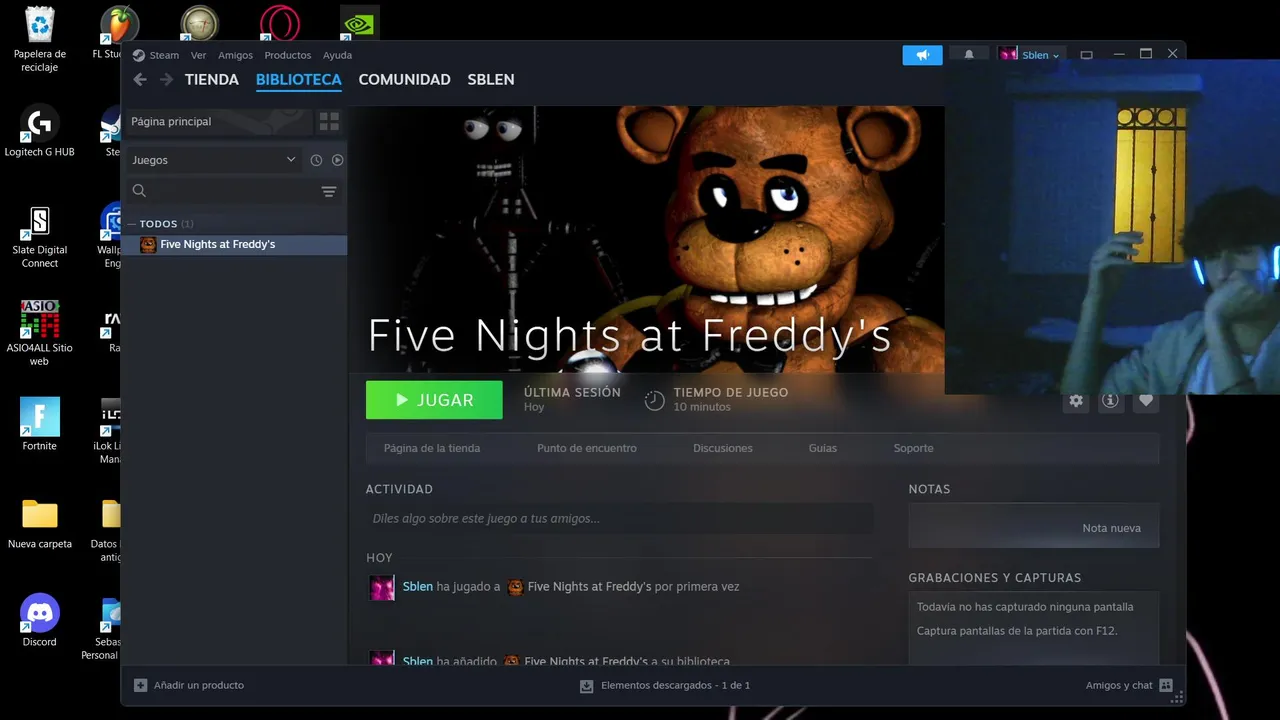Open the Sblen account dropdown
This screenshot has width=1280, height=720.
(1033, 55)
